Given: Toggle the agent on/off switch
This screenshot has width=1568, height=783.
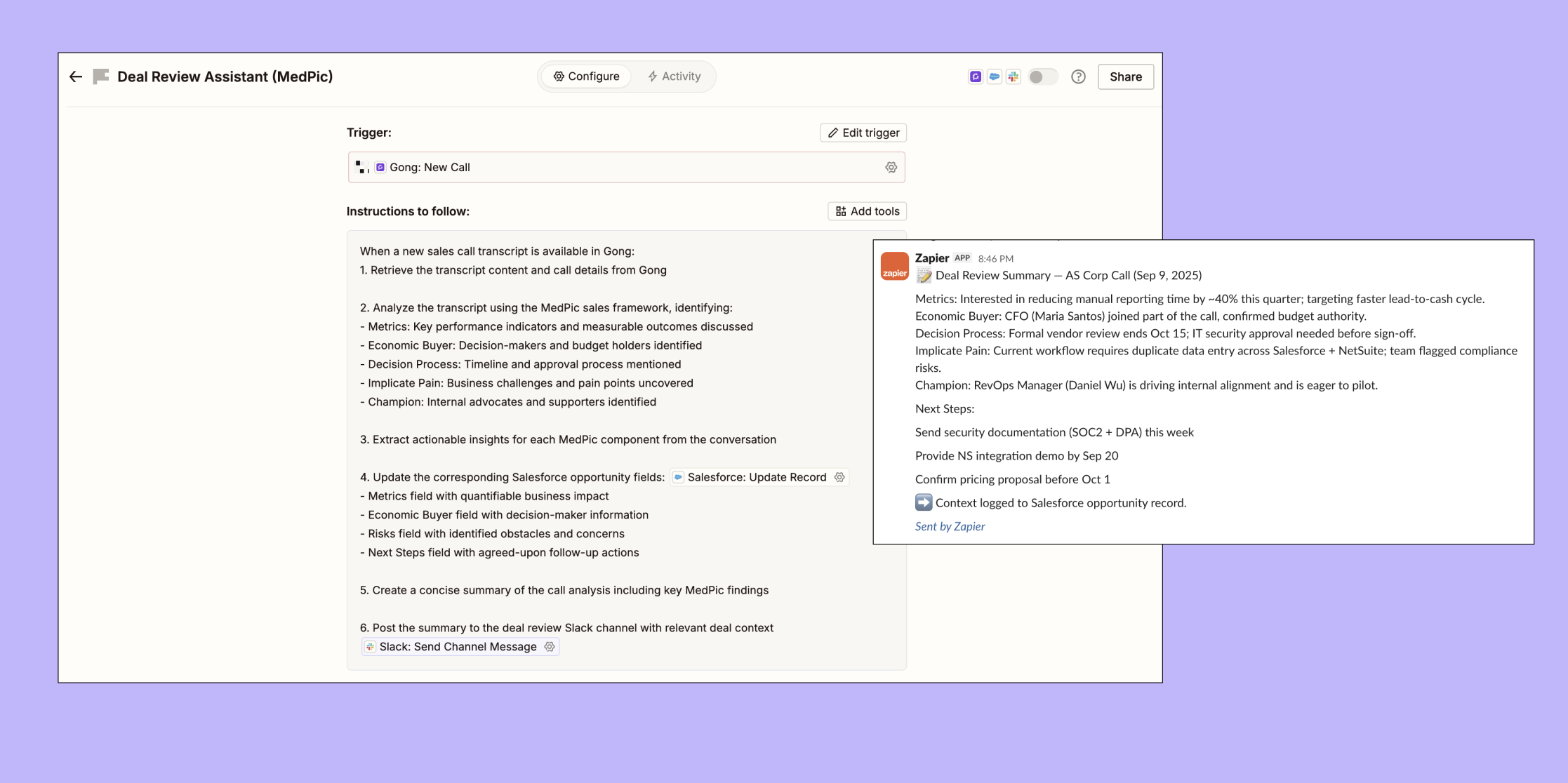Looking at the screenshot, I should [x=1043, y=76].
